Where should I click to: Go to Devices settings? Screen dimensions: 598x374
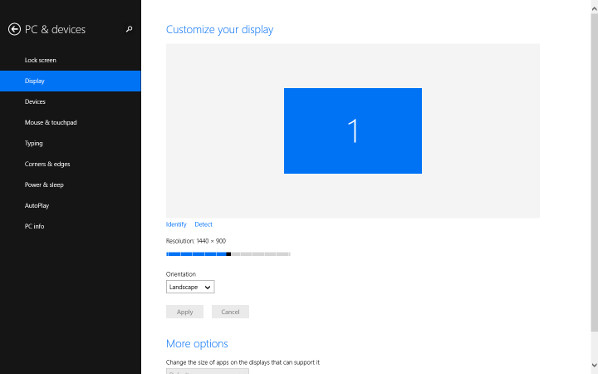[70, 102]
